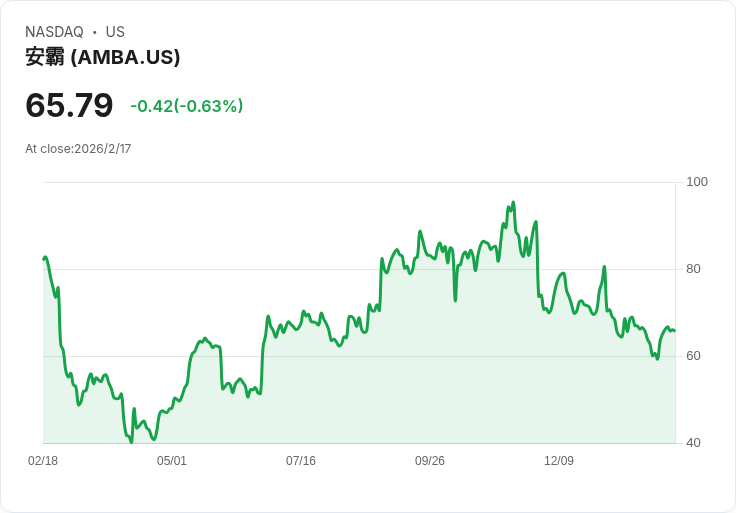The height and width of the screenshot is (513, 736).
Task: Select the 40 y-axis label
Action: (693, 443)
